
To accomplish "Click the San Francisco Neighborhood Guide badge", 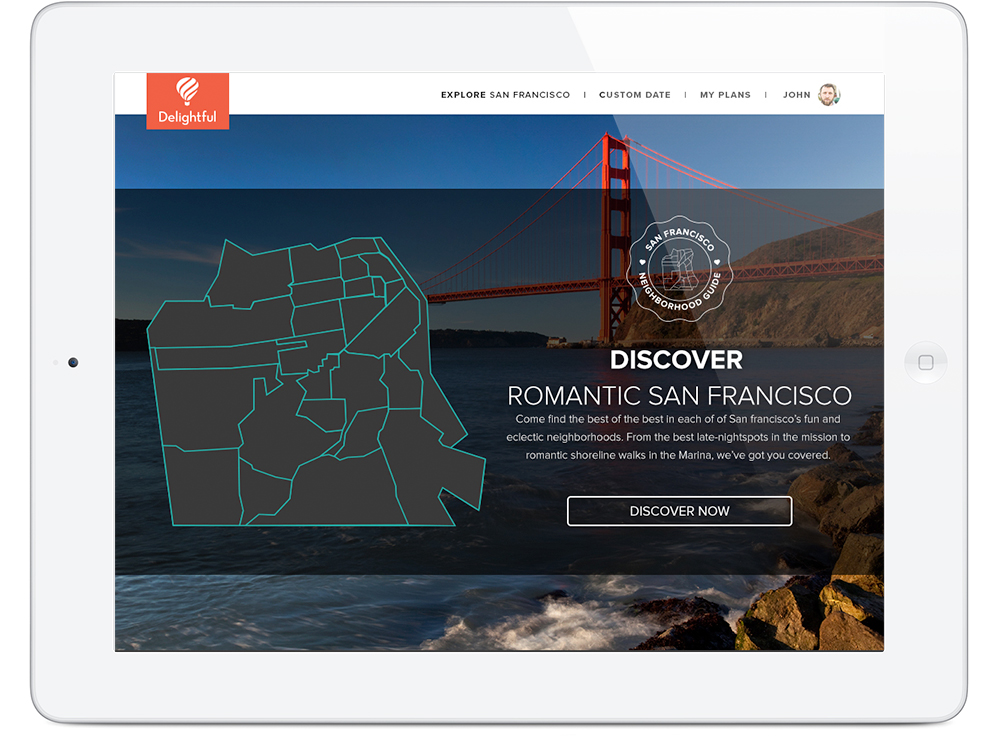I will coord(679,269).
